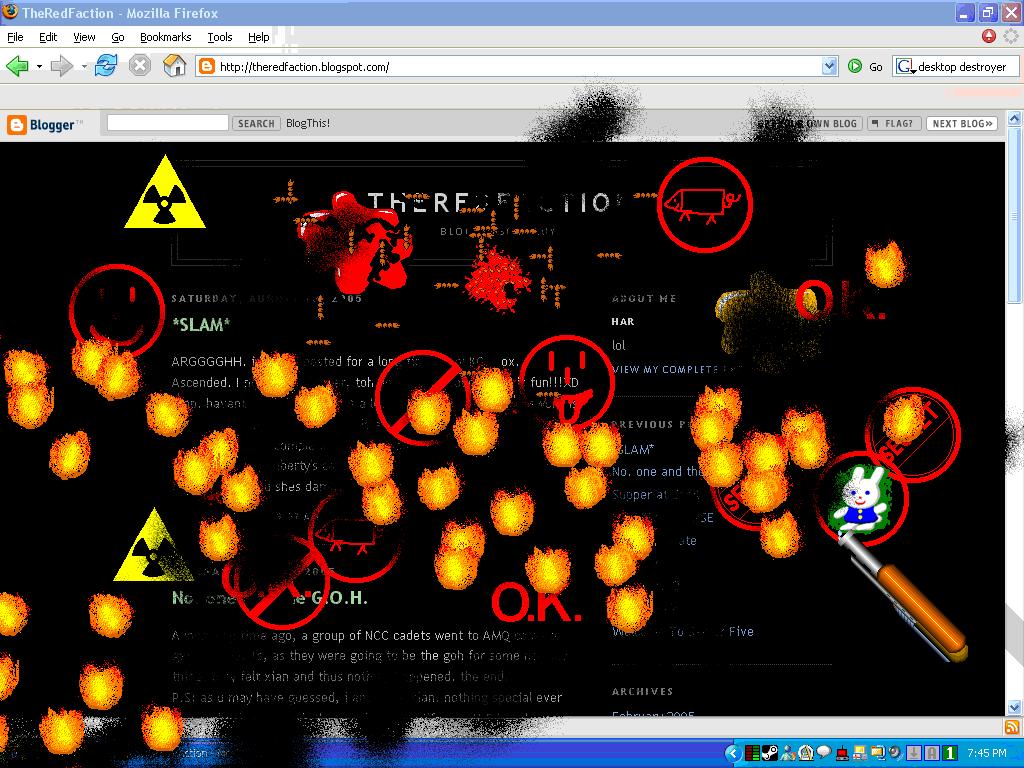
Task: Click the red and green meter tray icon
Action: (752, 753)
